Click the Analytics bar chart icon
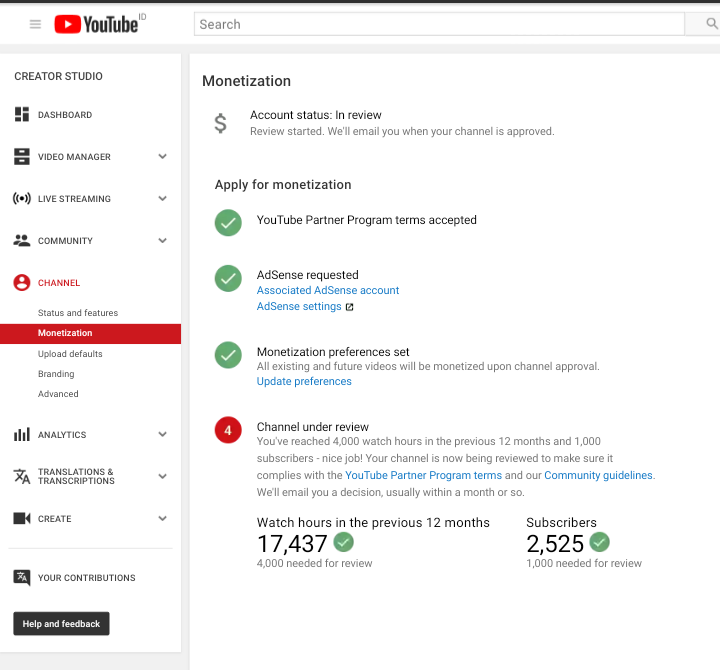720x670 pixels. click(x=22, y=435)
